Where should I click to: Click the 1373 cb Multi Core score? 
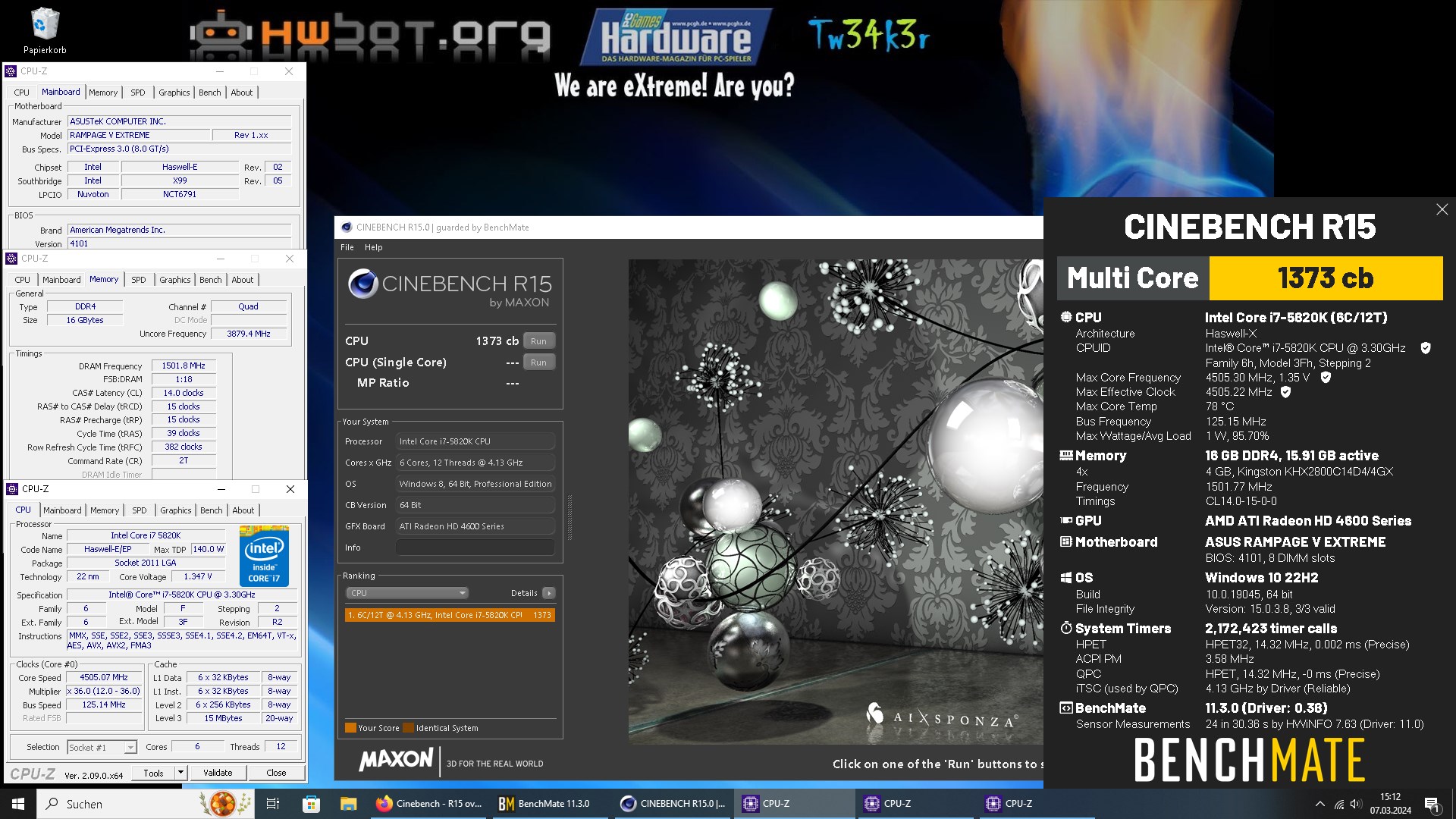(1326, 278)
